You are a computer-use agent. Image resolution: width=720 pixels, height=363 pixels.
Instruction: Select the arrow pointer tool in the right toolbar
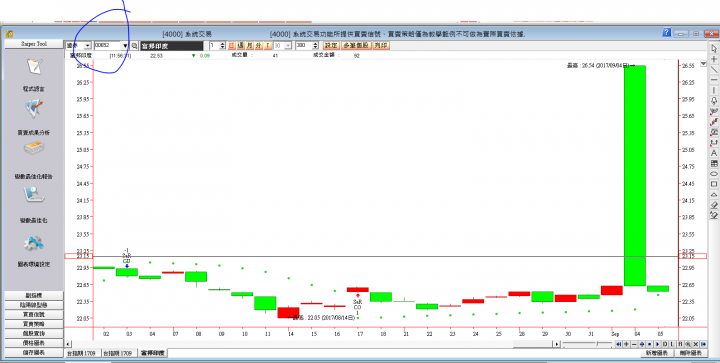point(714,49)
